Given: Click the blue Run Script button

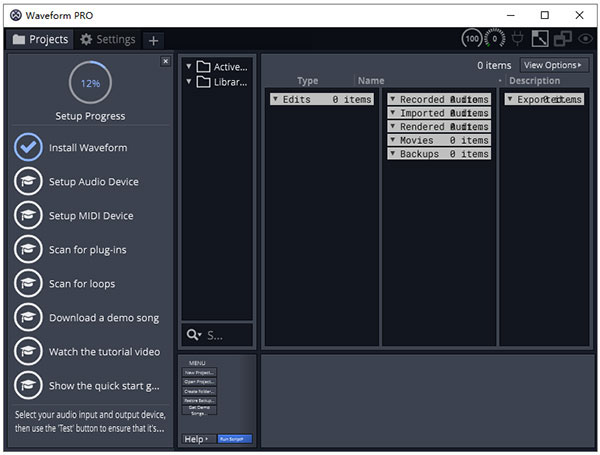Looking at the screenshot, I should [235, 439].
